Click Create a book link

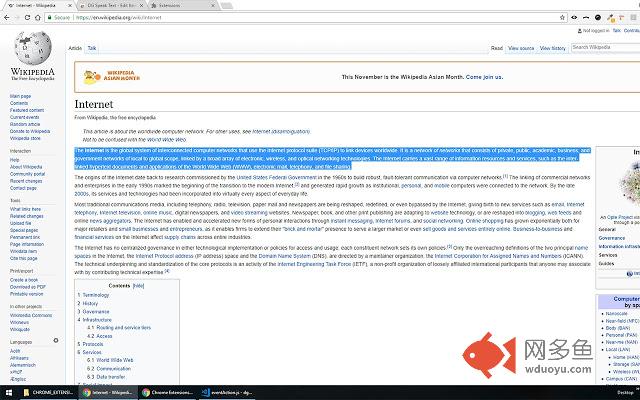24,280
